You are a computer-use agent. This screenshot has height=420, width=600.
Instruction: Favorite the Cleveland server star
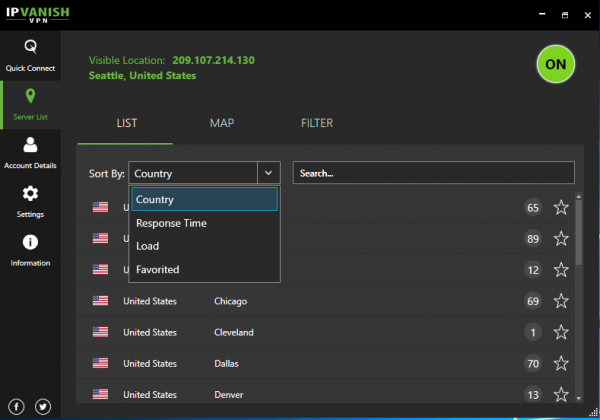(x=561, y=332)
